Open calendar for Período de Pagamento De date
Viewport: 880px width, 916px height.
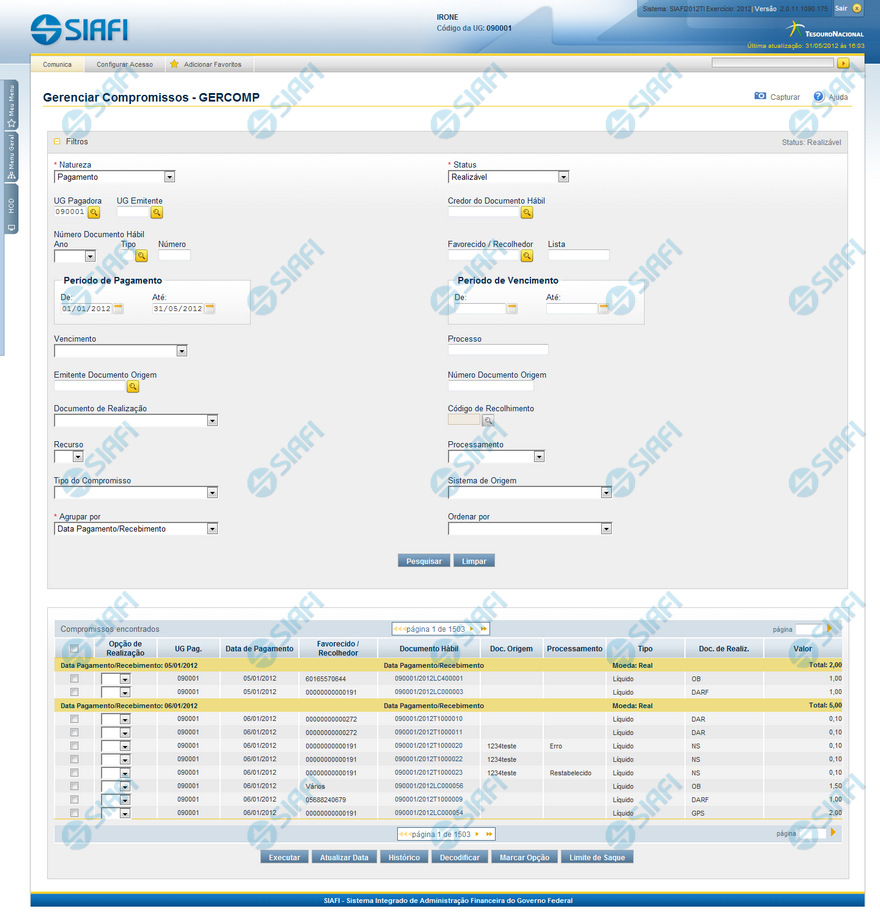pyautogui.click(x=118, y=309)
